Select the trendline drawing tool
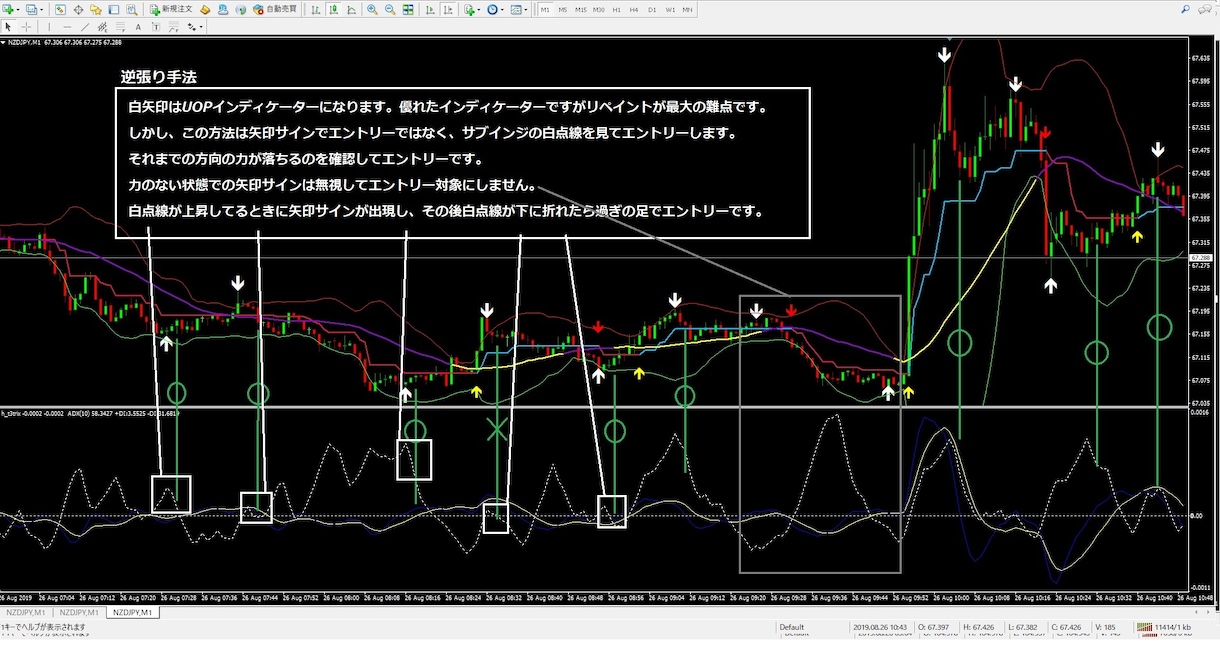Viewport: 1220px width, 661px height. click(x=85, y=27)
